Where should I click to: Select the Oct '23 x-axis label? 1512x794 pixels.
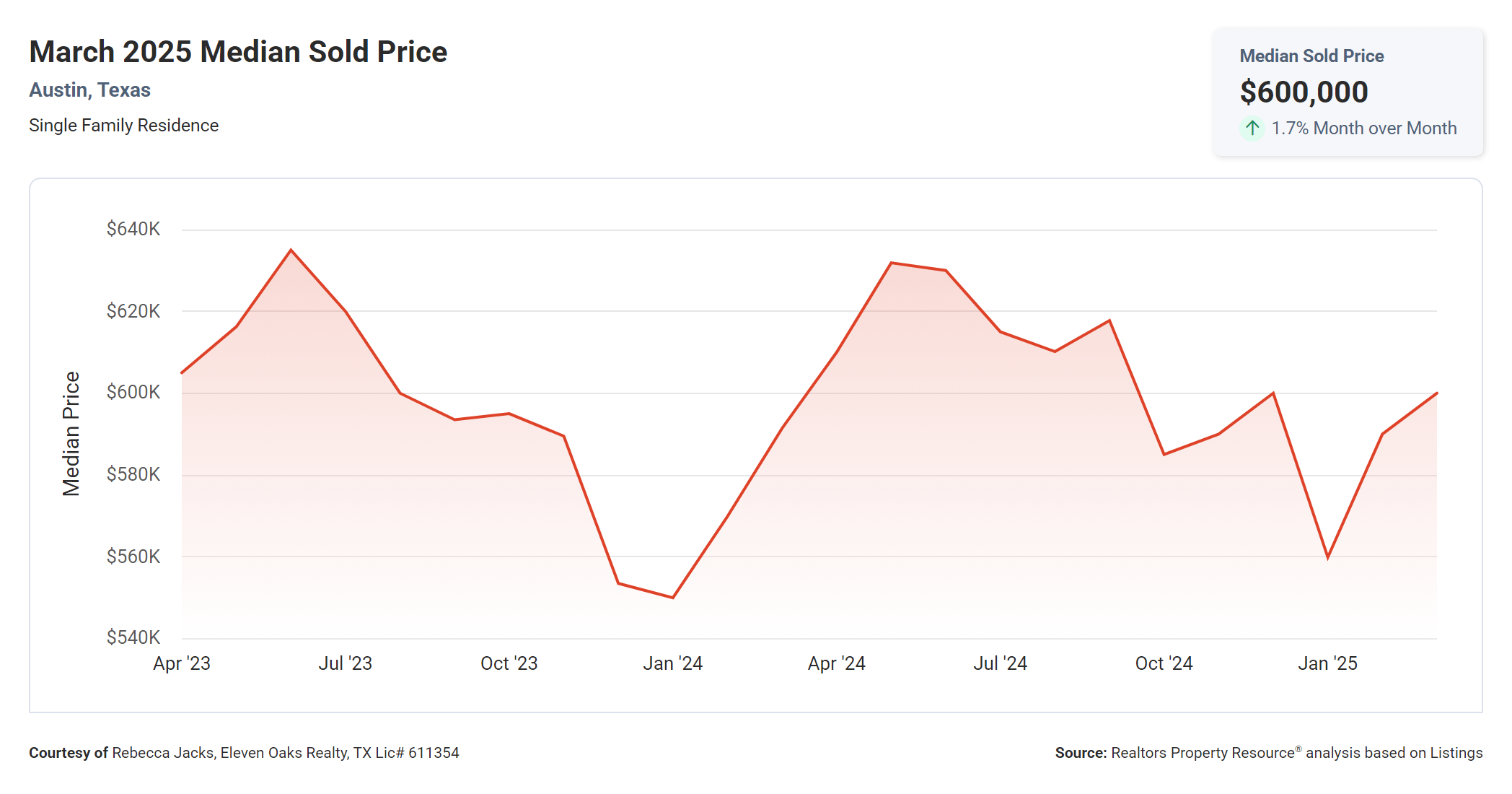point(509,663)
